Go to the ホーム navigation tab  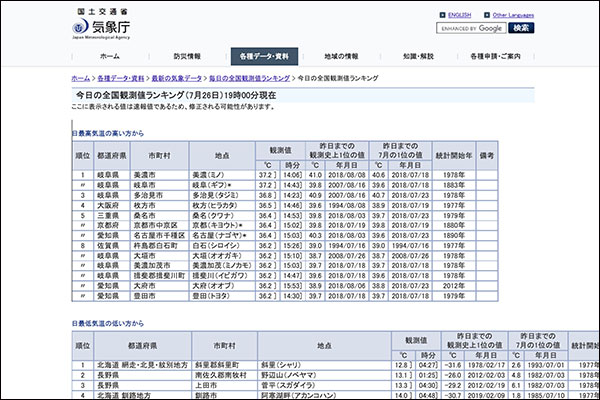pos(110,57)
